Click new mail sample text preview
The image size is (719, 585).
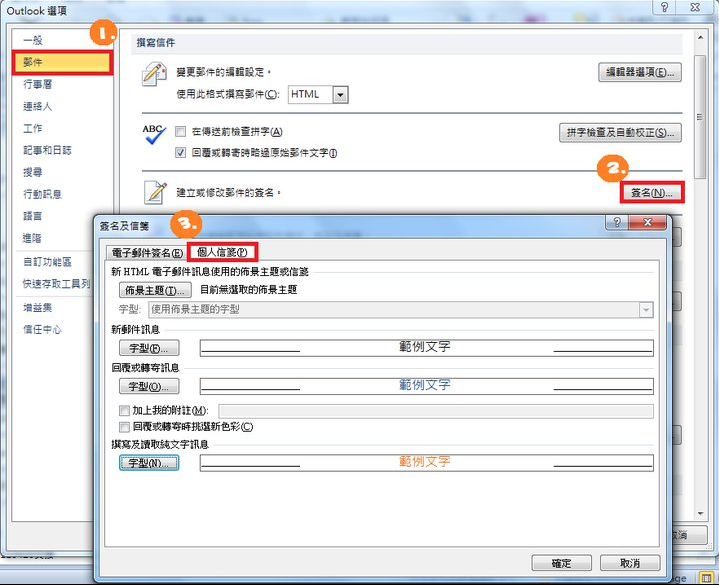click(x=426, y=348)
